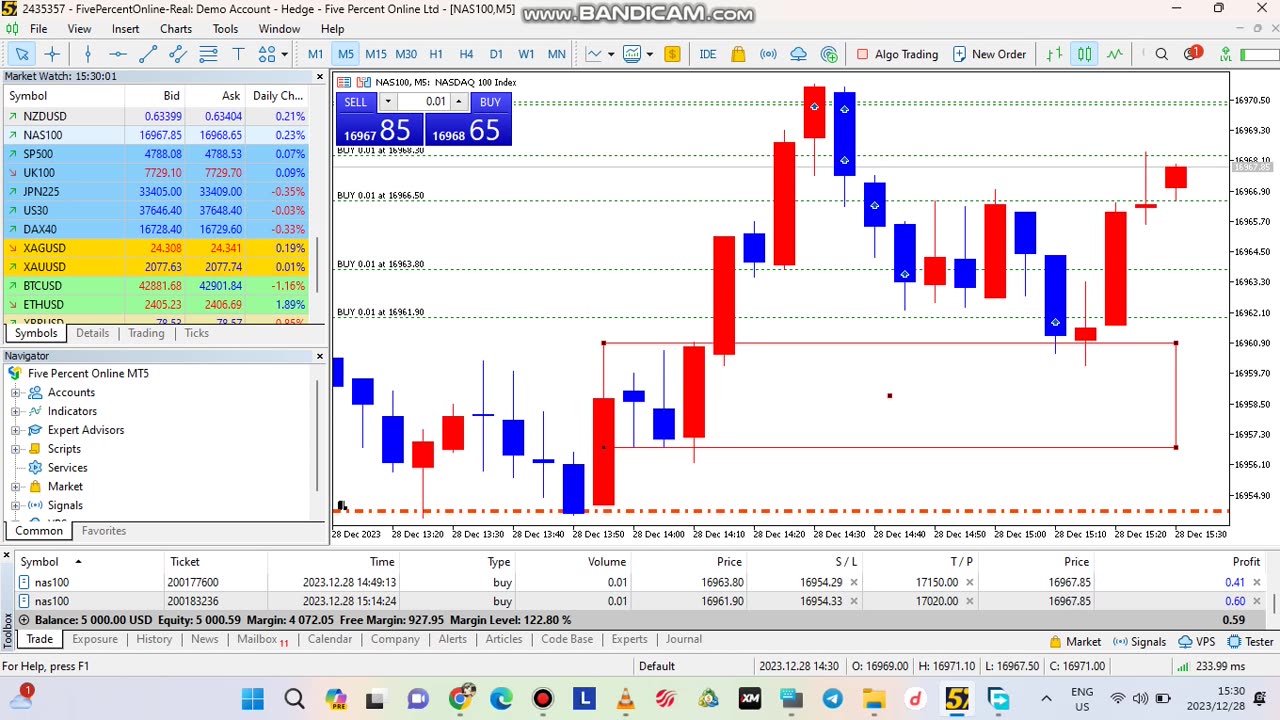Switch to line chart view
Image resolution: width=1280 pixels, height=720 pixels.
pos(1114,54)
